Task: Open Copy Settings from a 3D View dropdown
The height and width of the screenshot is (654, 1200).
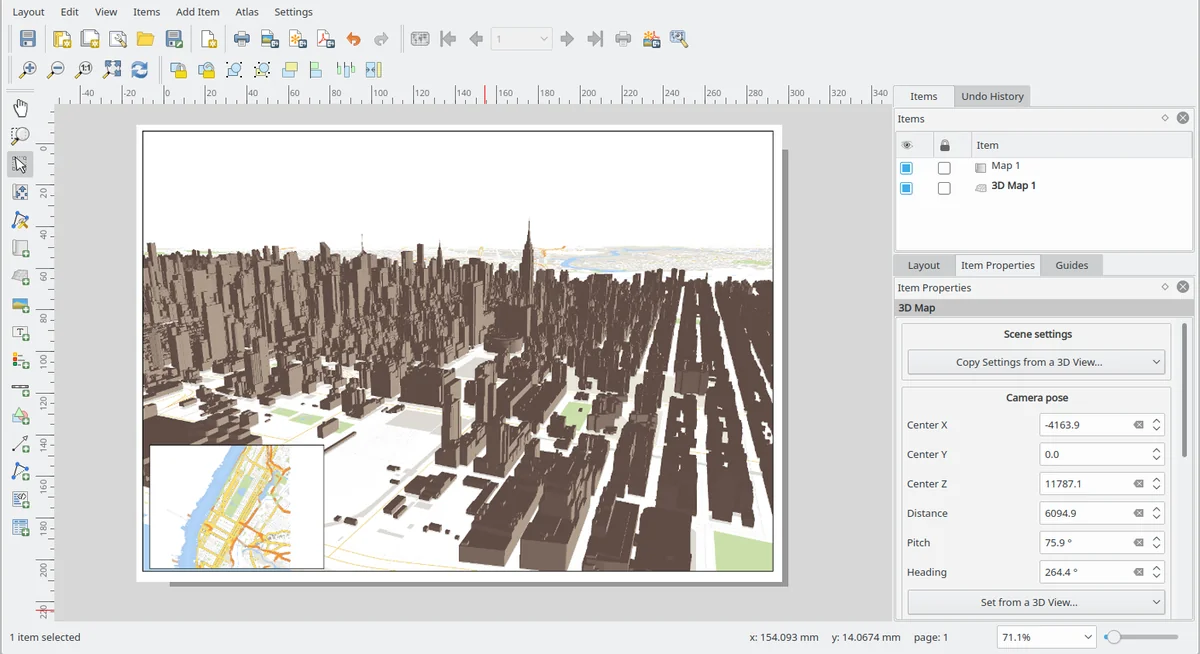Action: [x=1036, y=362]
